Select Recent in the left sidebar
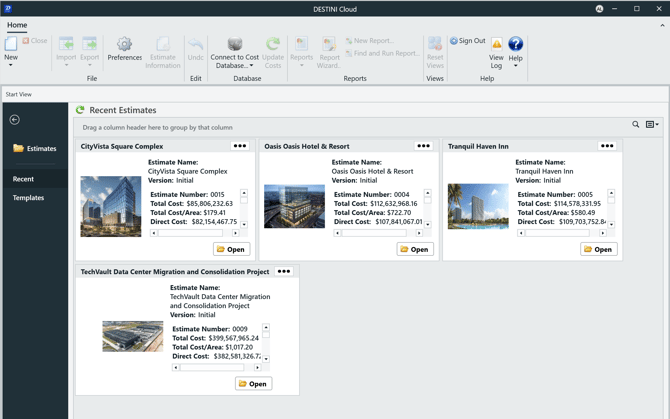This screenshot has width=670, height=419. click(23, 179)
